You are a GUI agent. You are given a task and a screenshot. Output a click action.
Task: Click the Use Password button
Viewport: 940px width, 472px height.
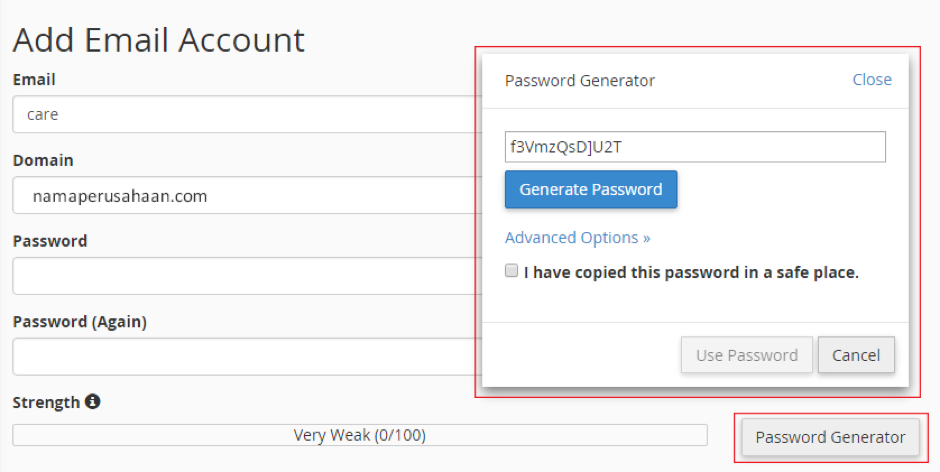746,355
